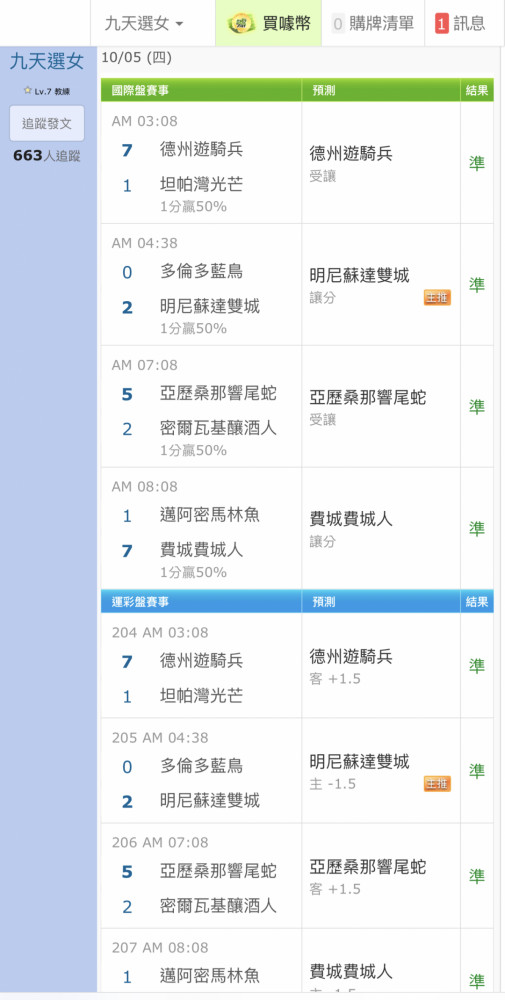Open the 訊息 tab

460,24
